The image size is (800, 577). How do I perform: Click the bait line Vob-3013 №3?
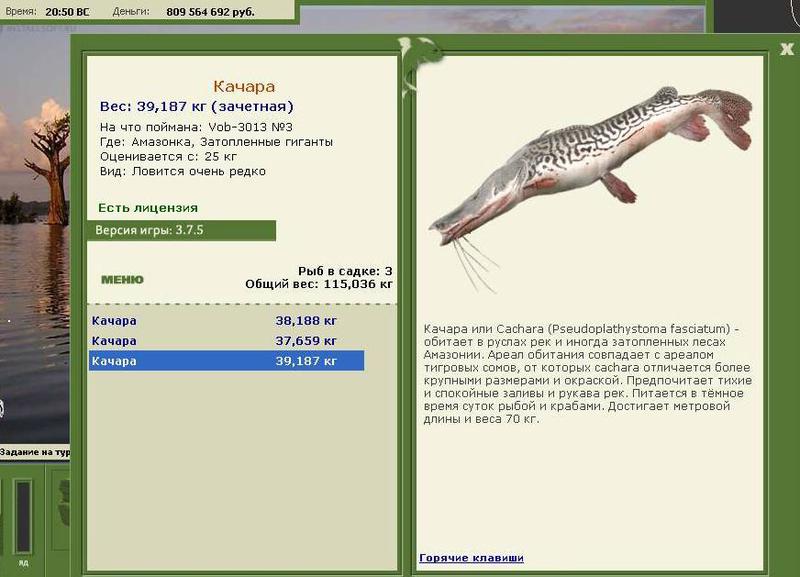[196, 127]
